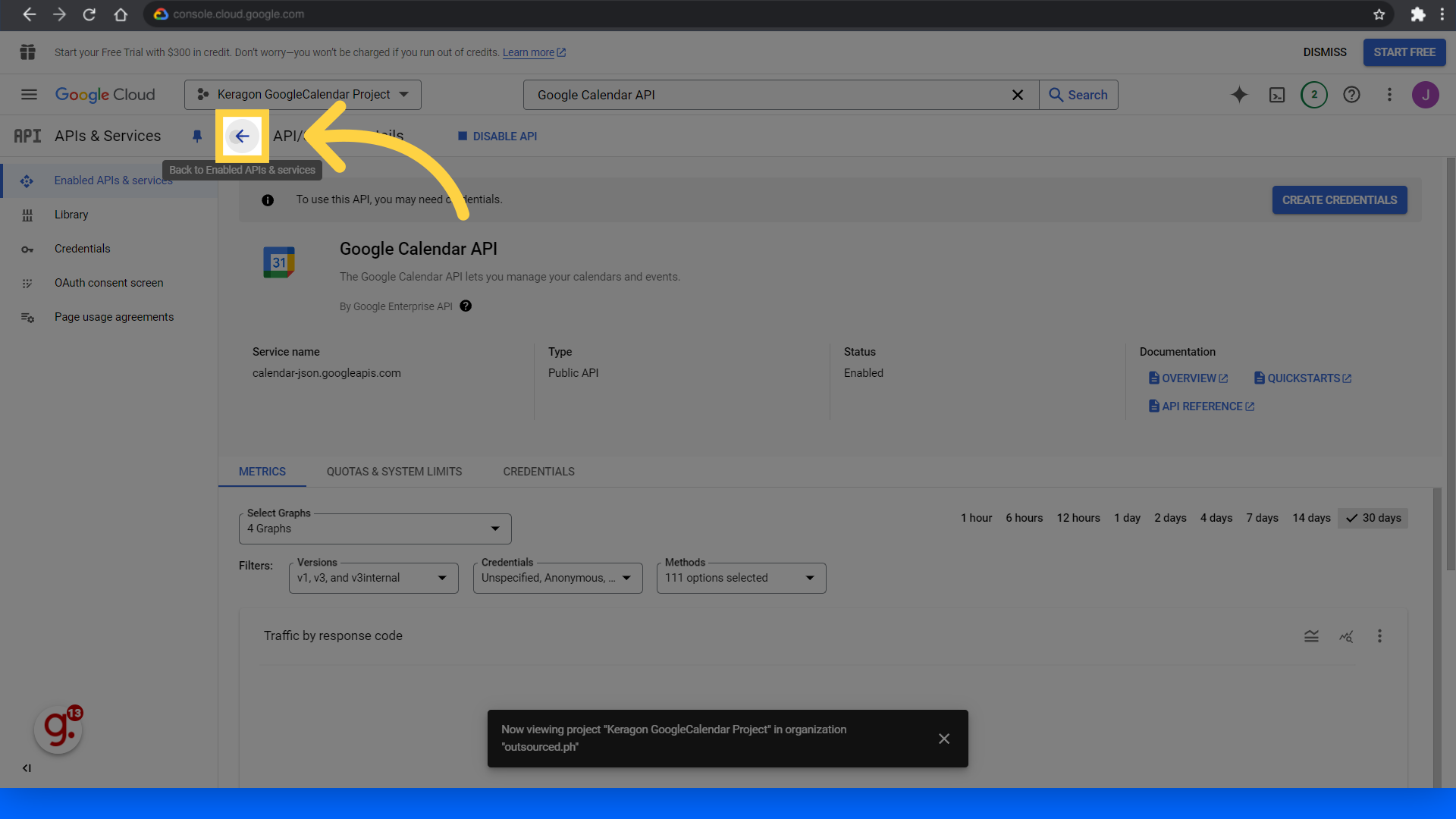Click the page vertical scrollbar
The width and height of the screenshot is (1456, 819).
tap(1451, 364)
